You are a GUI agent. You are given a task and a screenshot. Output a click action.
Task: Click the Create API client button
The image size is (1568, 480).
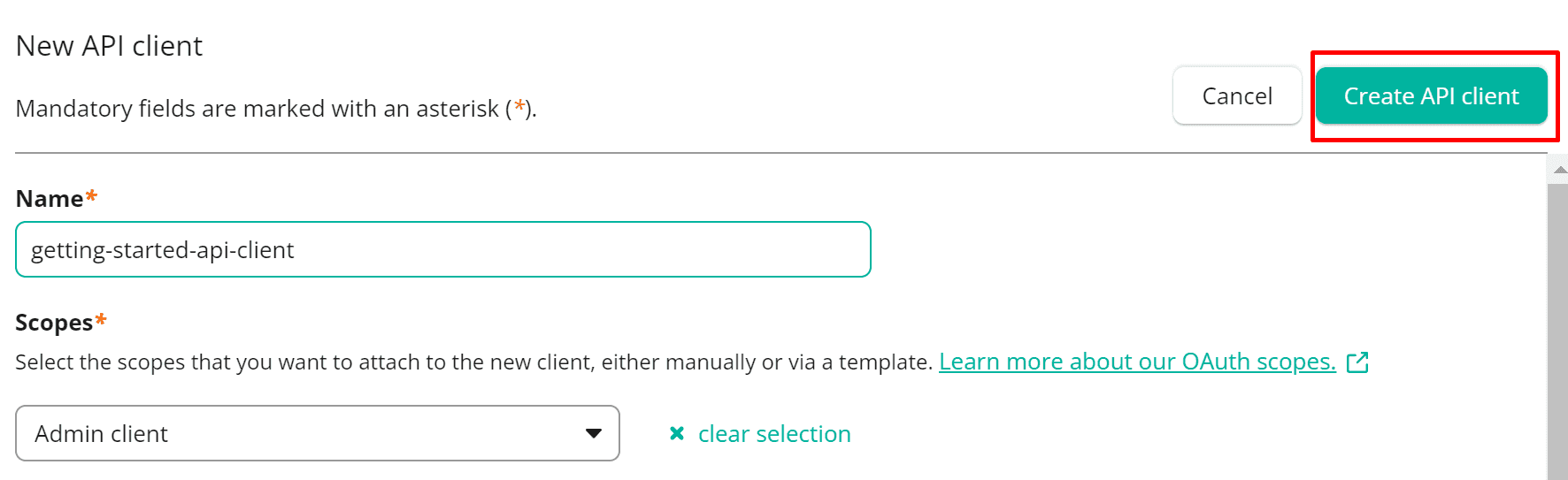coord(1431,95)
